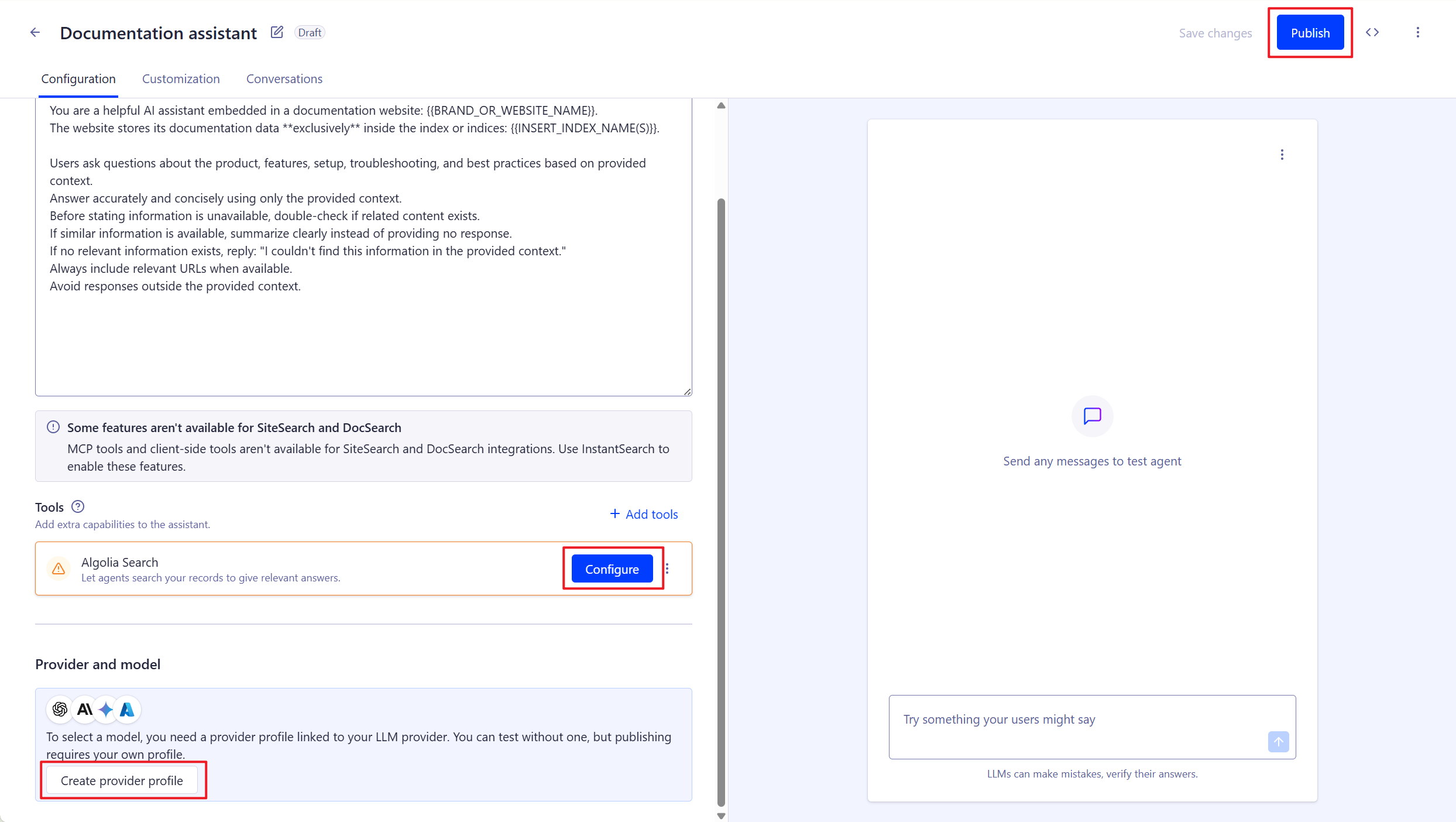Viewport: 1456px width, 822px height.
Task: Click Create provider profile button
Action: (x=122, y=780)
